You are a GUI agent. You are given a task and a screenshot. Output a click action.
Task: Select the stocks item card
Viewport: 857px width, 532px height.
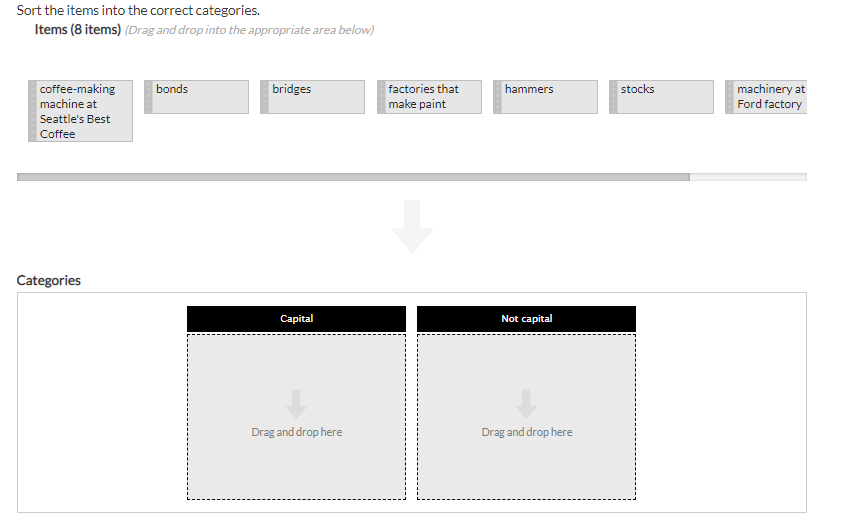pyautogui.click(x=661, y=97)
